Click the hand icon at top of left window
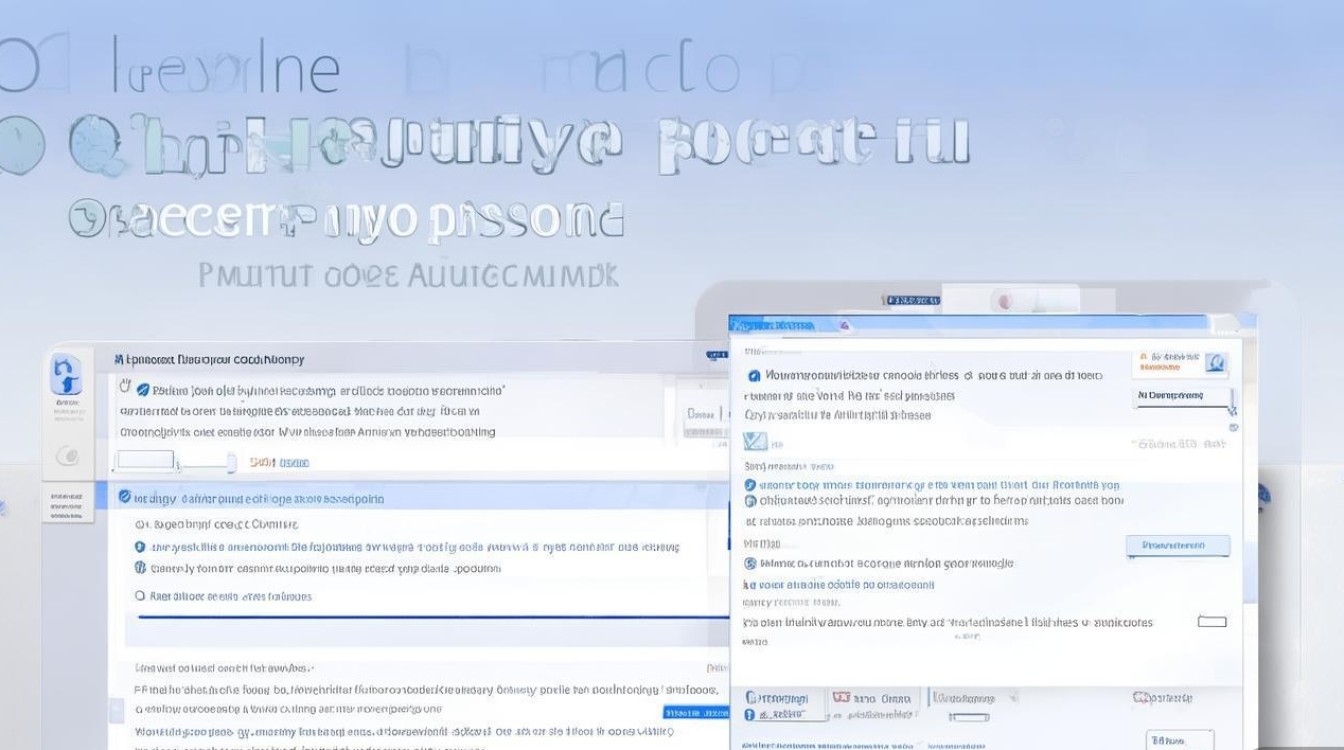The image size is (1344, 750). pyautogui.click(x=125, y=385)
